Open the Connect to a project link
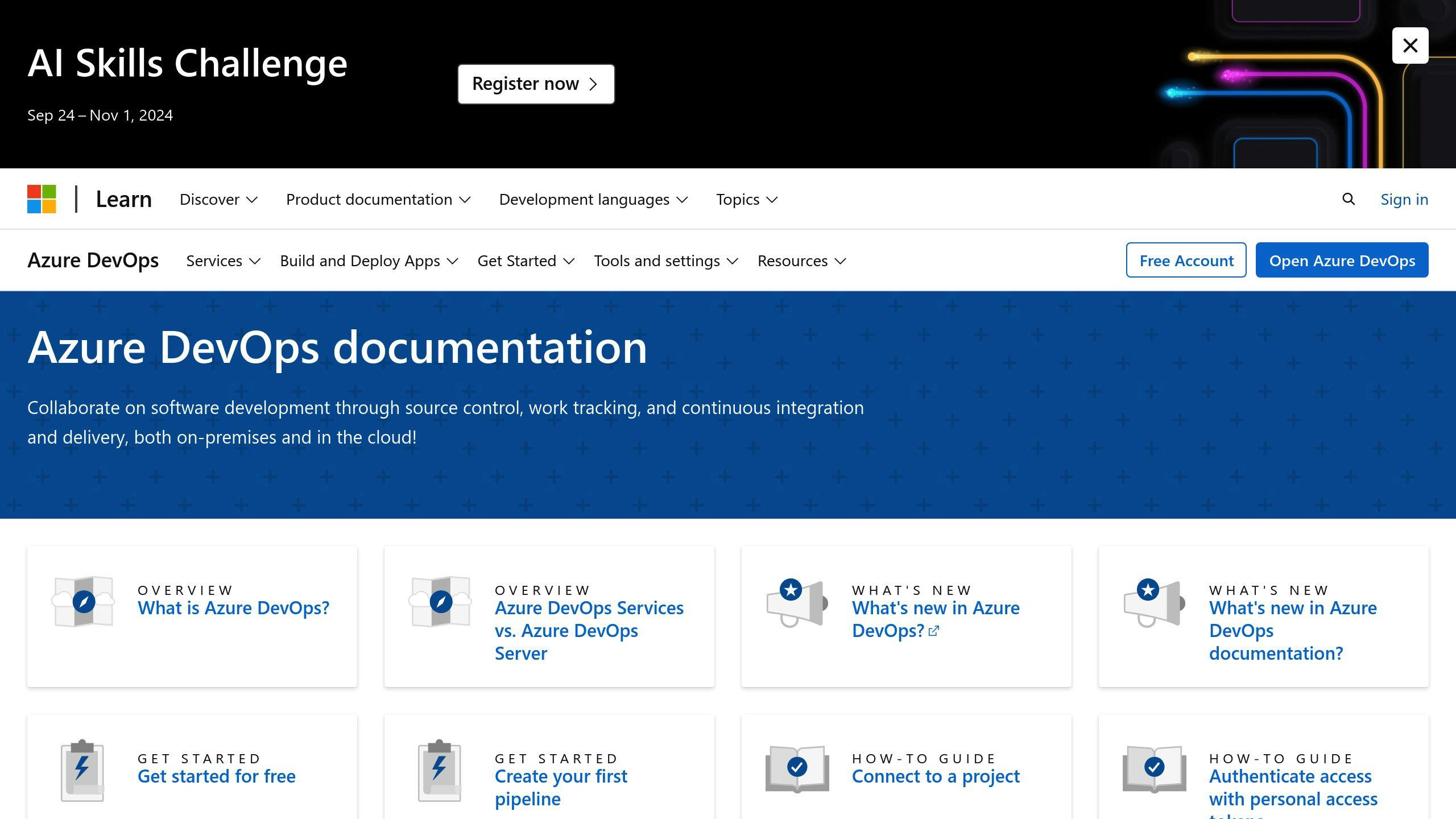 click(x=936, y=776)
